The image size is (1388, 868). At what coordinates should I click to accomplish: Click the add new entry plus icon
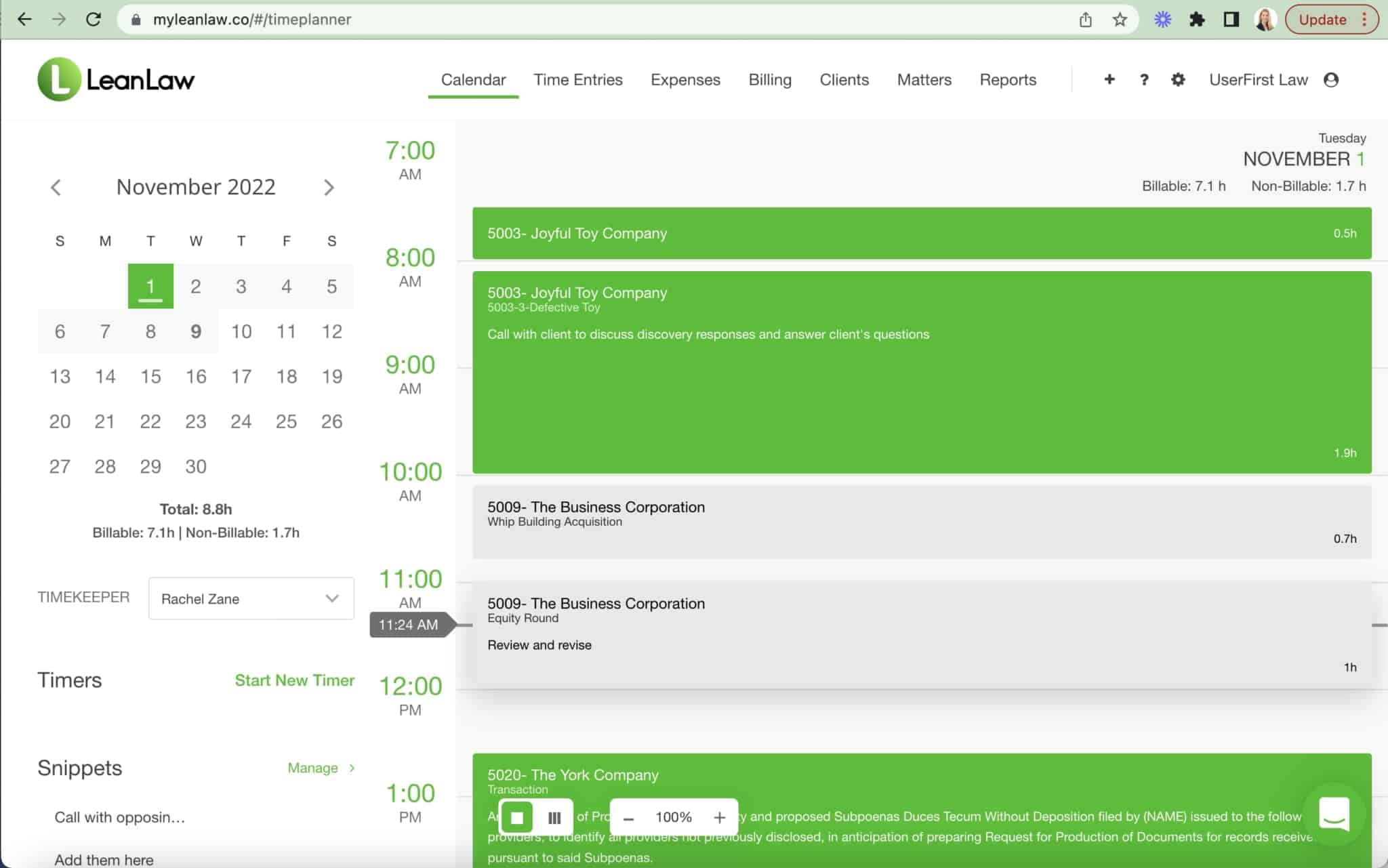(x=1109, y=80)
